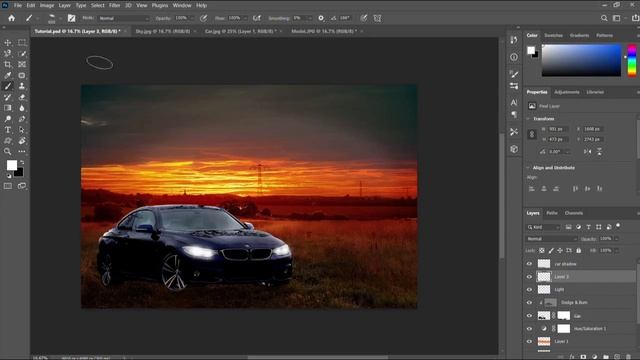640x360 pixels.
Task: Select the Horizontal Type tool
Action: [8, 130]
